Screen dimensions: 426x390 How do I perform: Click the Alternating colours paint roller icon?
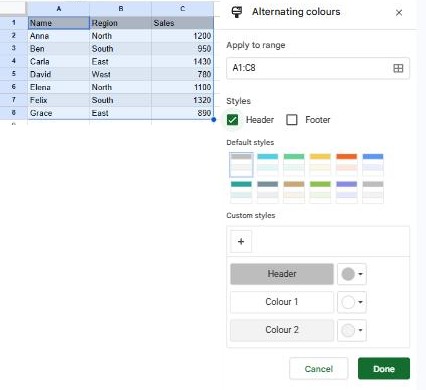(x=237, y=12)
